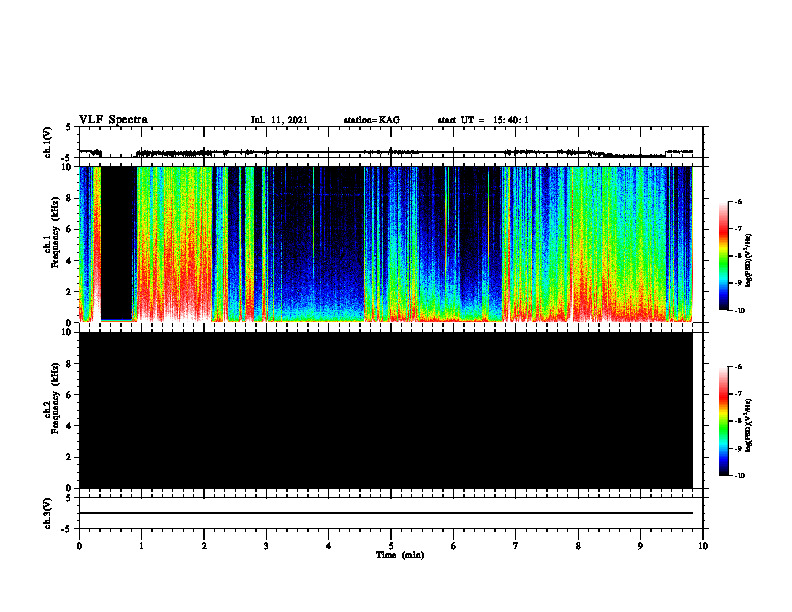Click the "3" tick label on Time axis
Viewport: 792px width, 612px height.
click(x=266, y=546)
